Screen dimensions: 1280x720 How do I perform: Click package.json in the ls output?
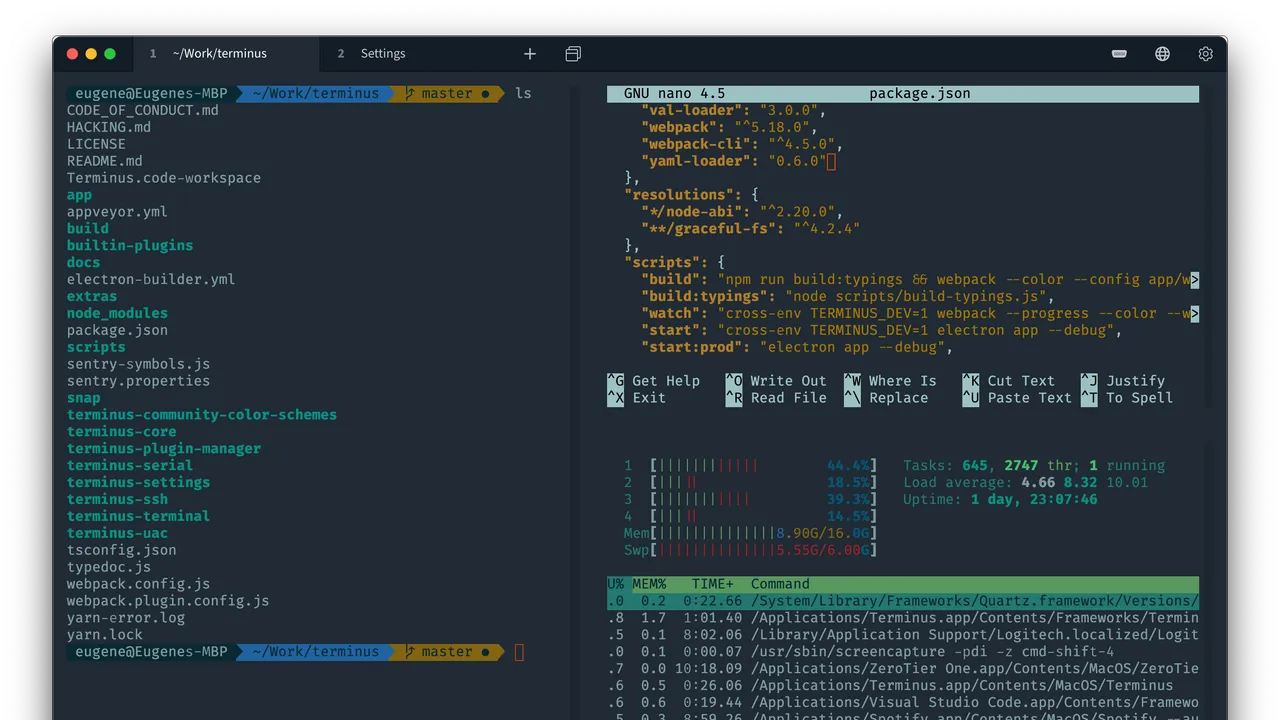(117, 330)
